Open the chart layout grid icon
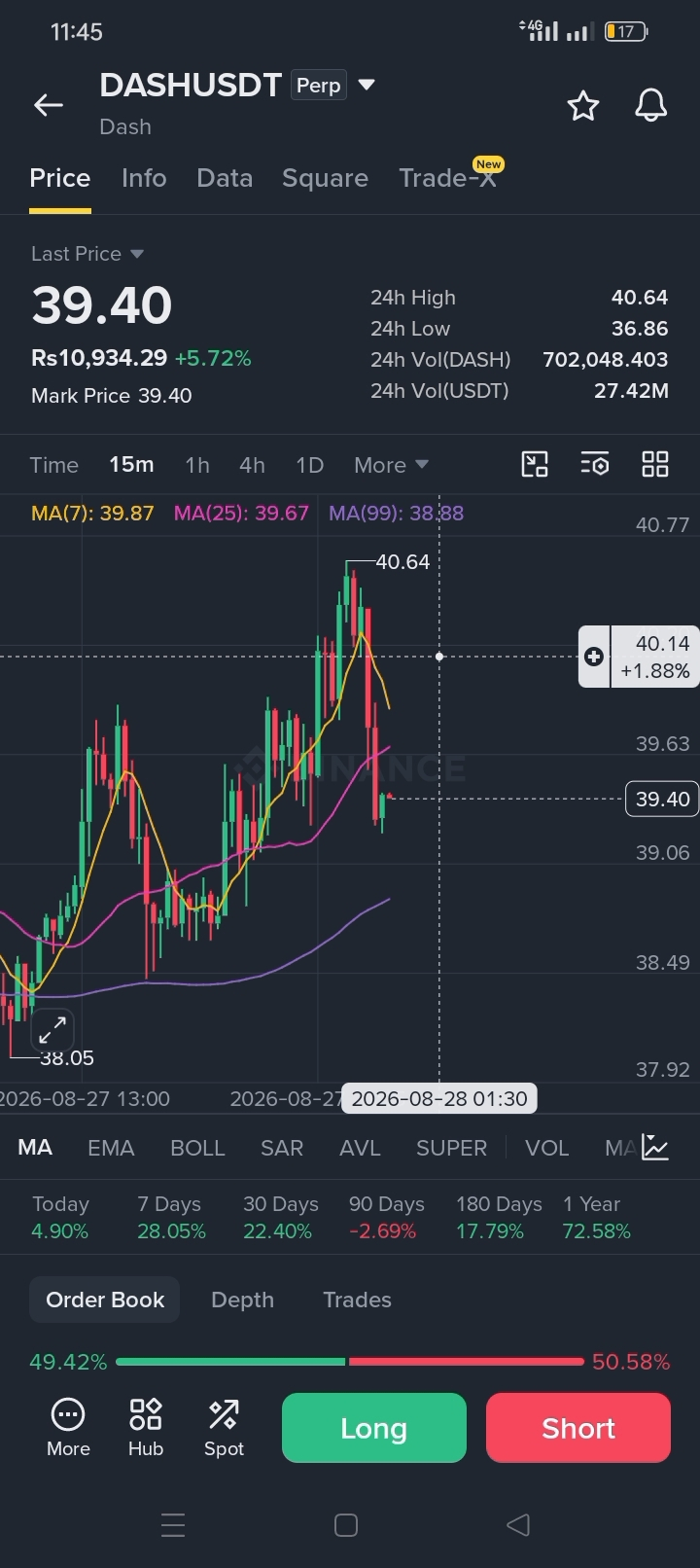This screenshot has height=1568, width=700. click(655, 464)
